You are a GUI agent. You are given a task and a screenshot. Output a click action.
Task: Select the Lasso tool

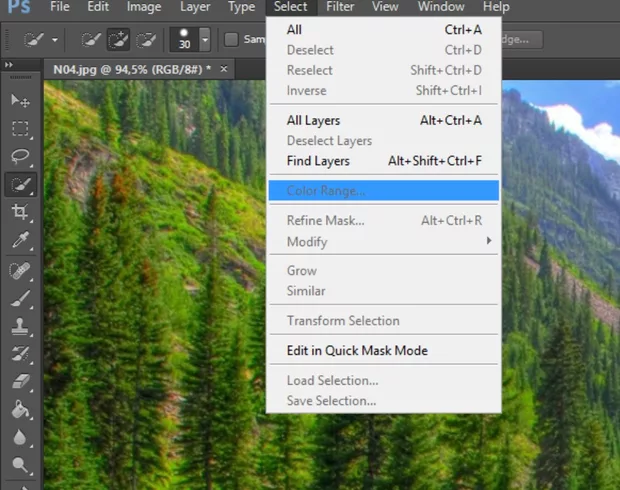20,157
